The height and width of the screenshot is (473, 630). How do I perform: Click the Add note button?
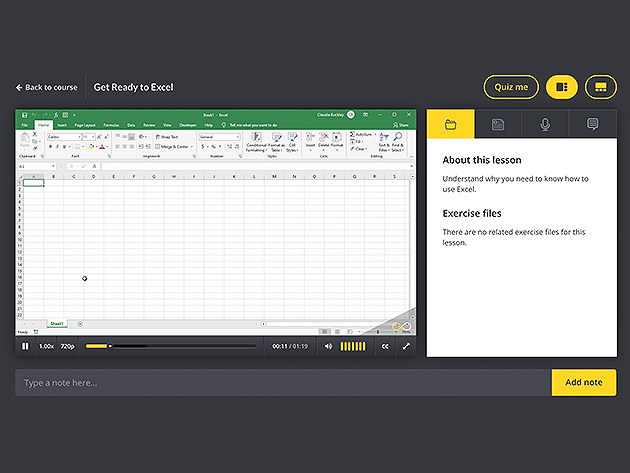tap(584, 382)
